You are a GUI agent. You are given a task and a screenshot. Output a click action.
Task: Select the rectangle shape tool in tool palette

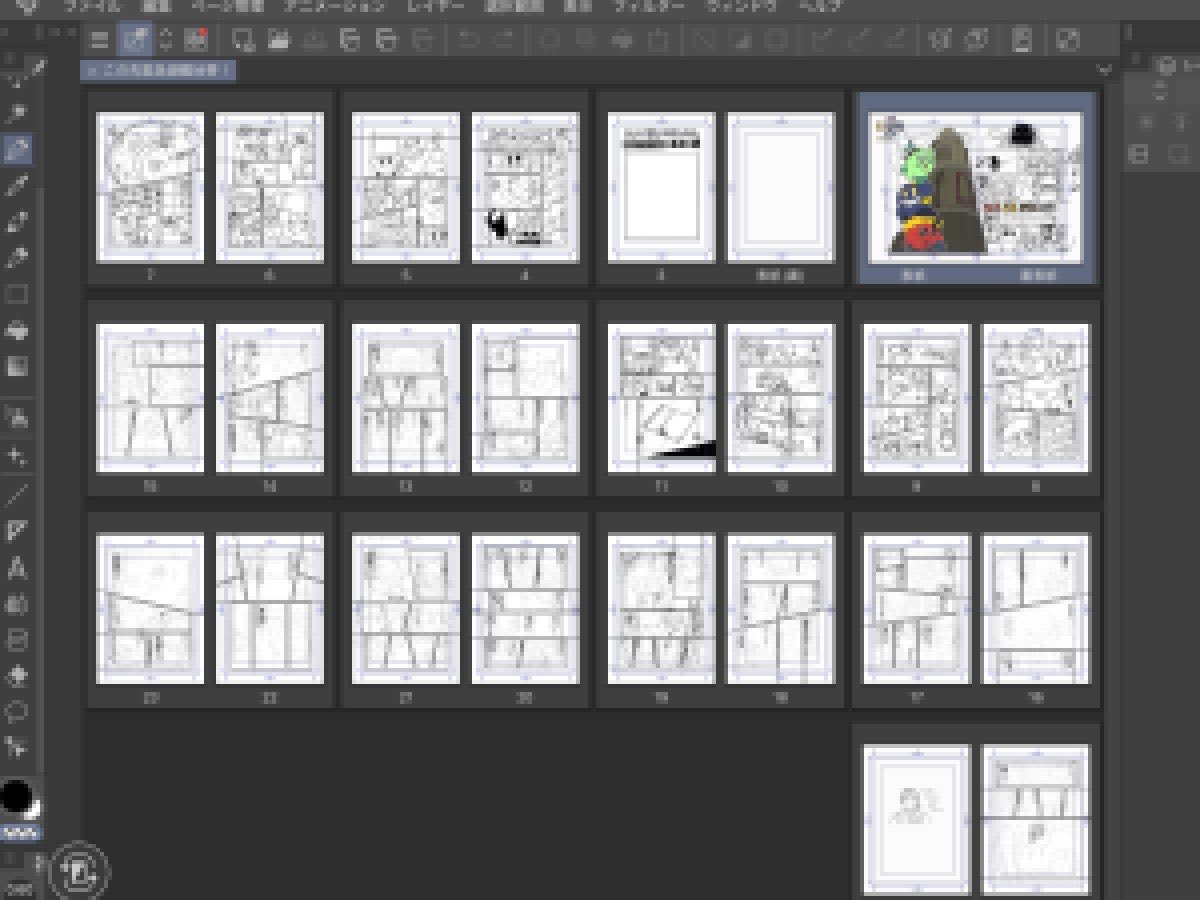pyautogui.click(x=17, y=295)
